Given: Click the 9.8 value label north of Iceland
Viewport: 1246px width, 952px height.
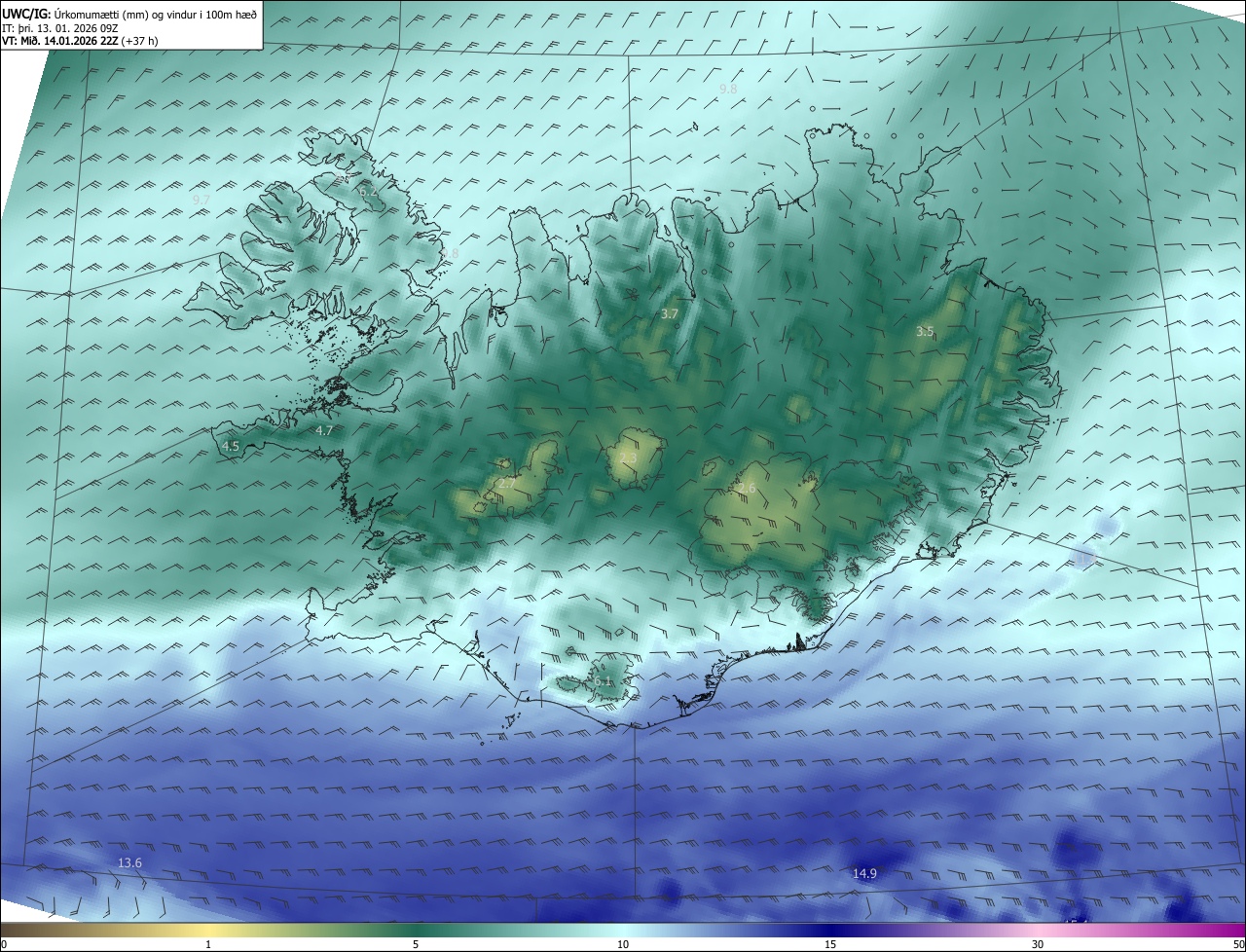Looking at the screenshot, I should (728, 90).
